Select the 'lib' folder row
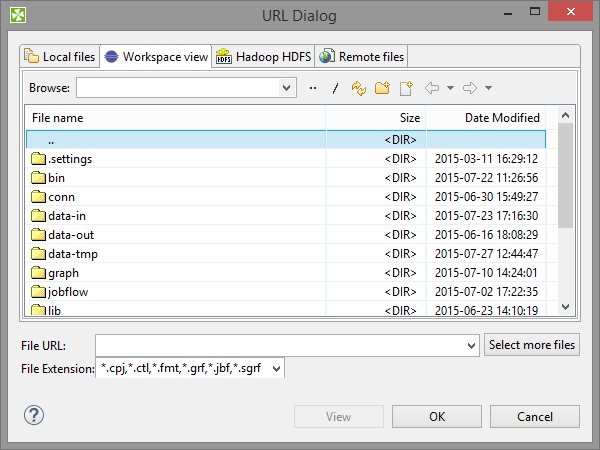 [x=286, y=309]
